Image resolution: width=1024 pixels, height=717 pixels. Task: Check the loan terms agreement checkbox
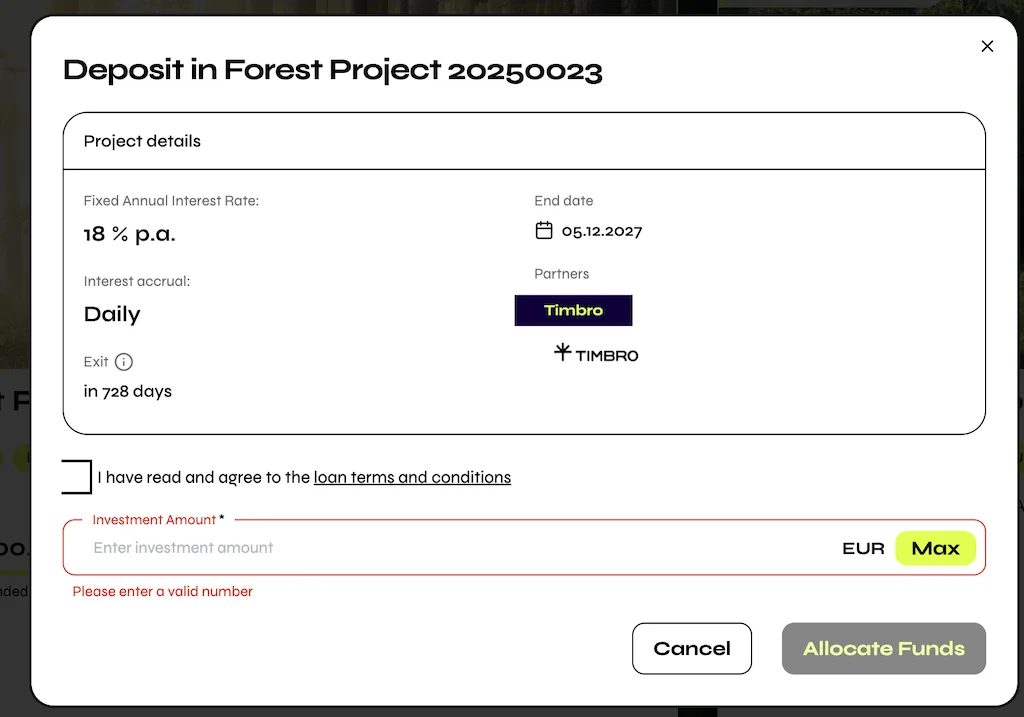pyautogui.click(x=77, y=477)
